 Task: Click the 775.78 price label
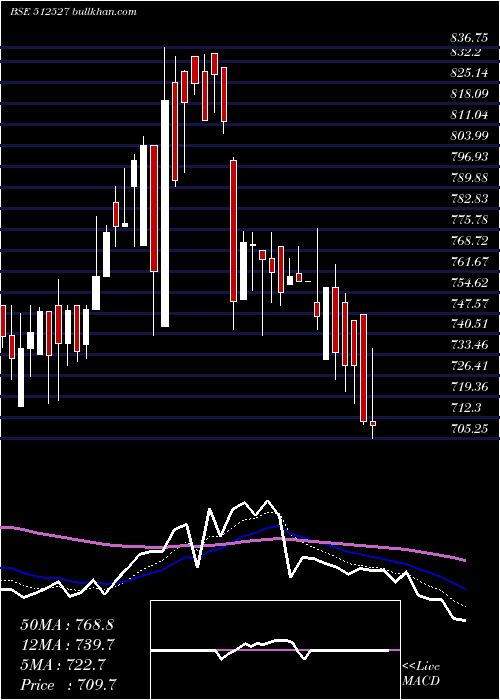469,220
